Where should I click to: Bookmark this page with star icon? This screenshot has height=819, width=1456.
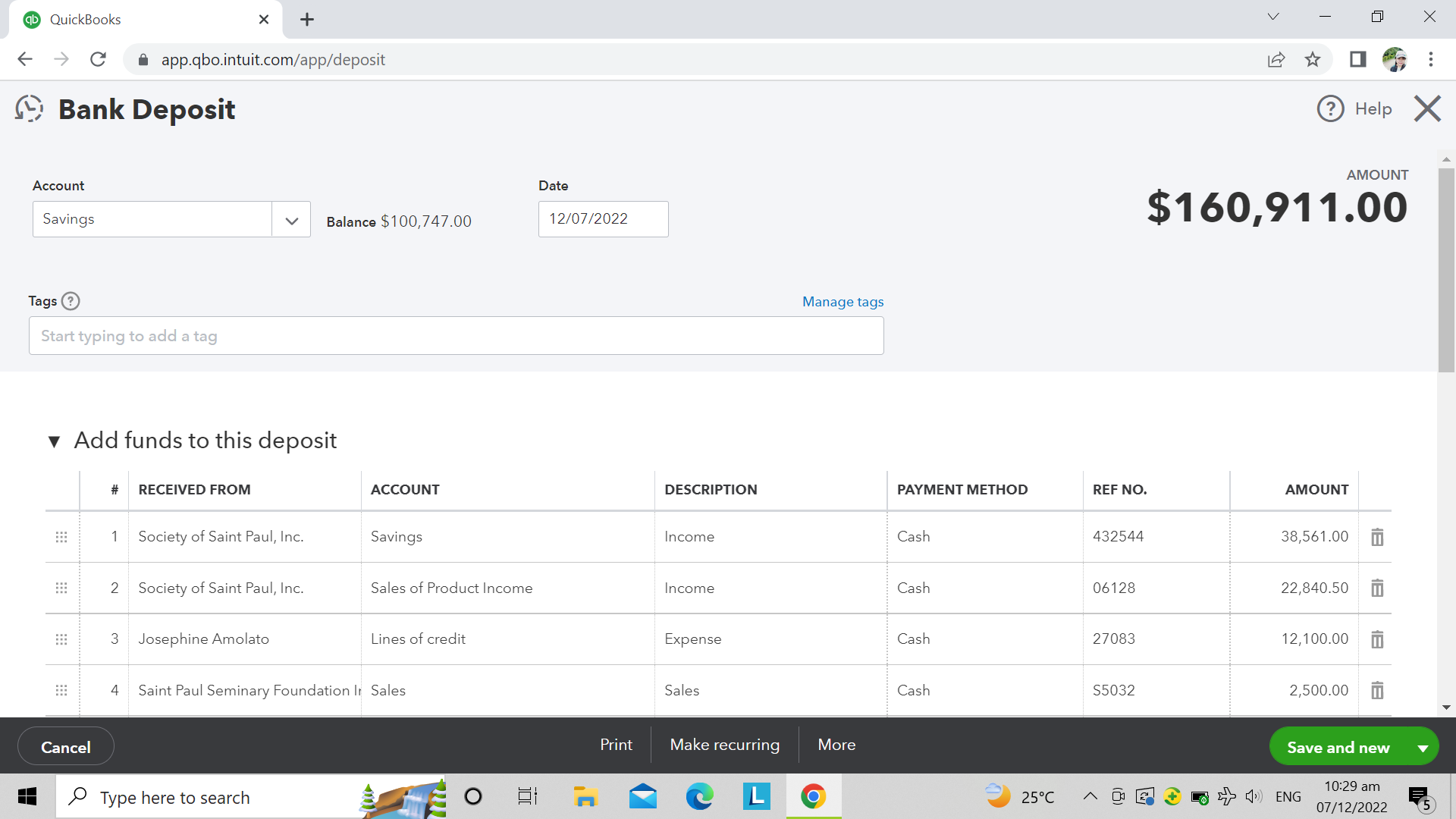(x=1313, y=59)
